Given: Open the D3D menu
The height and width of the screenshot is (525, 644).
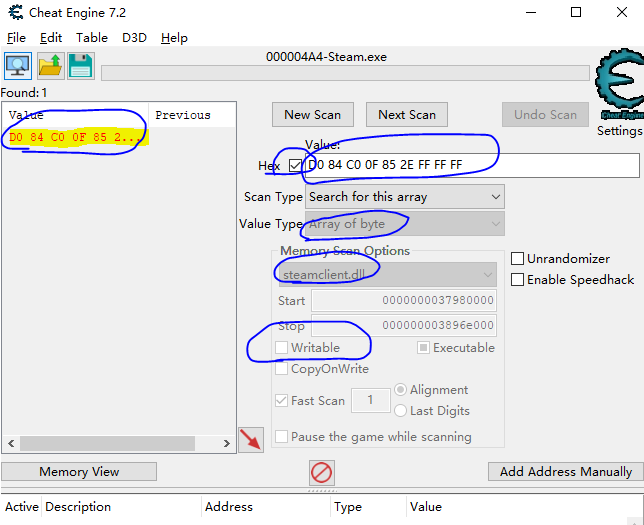Looking at the screenshot, I should pyautogui.click(x=134, y=38).
